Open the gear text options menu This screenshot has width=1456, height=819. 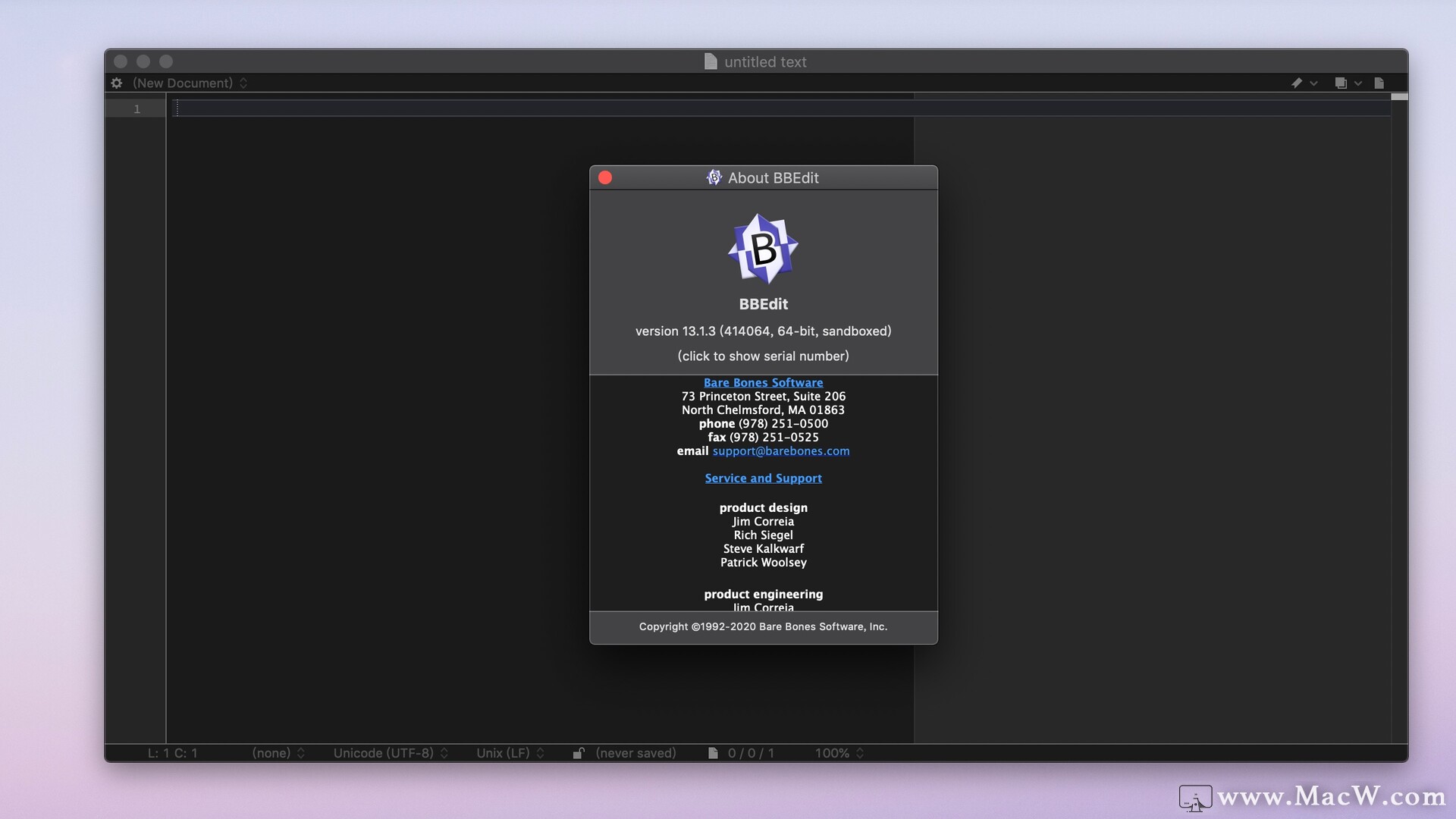pos(116,83)
